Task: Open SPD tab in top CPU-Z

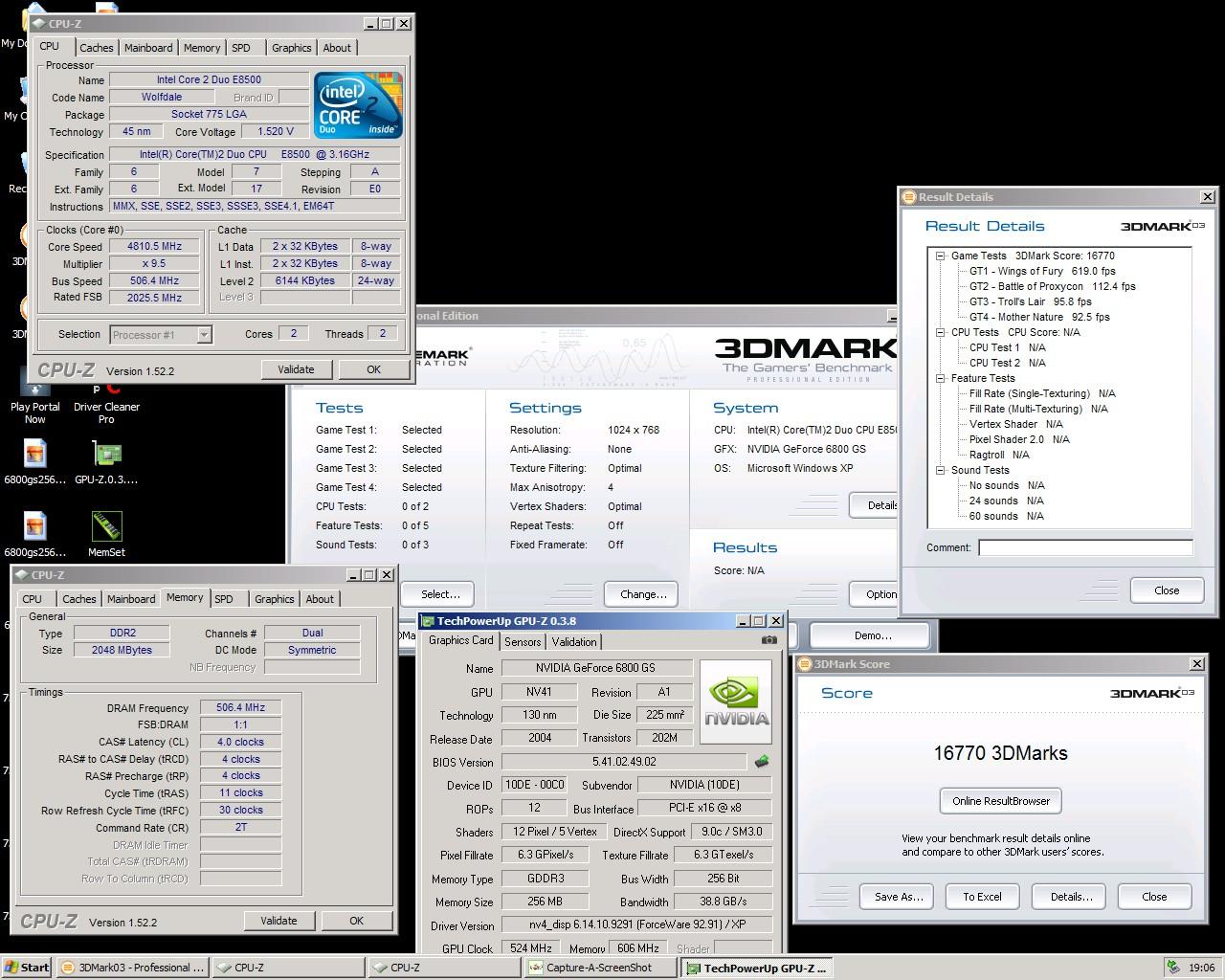Action: [241, 48]
